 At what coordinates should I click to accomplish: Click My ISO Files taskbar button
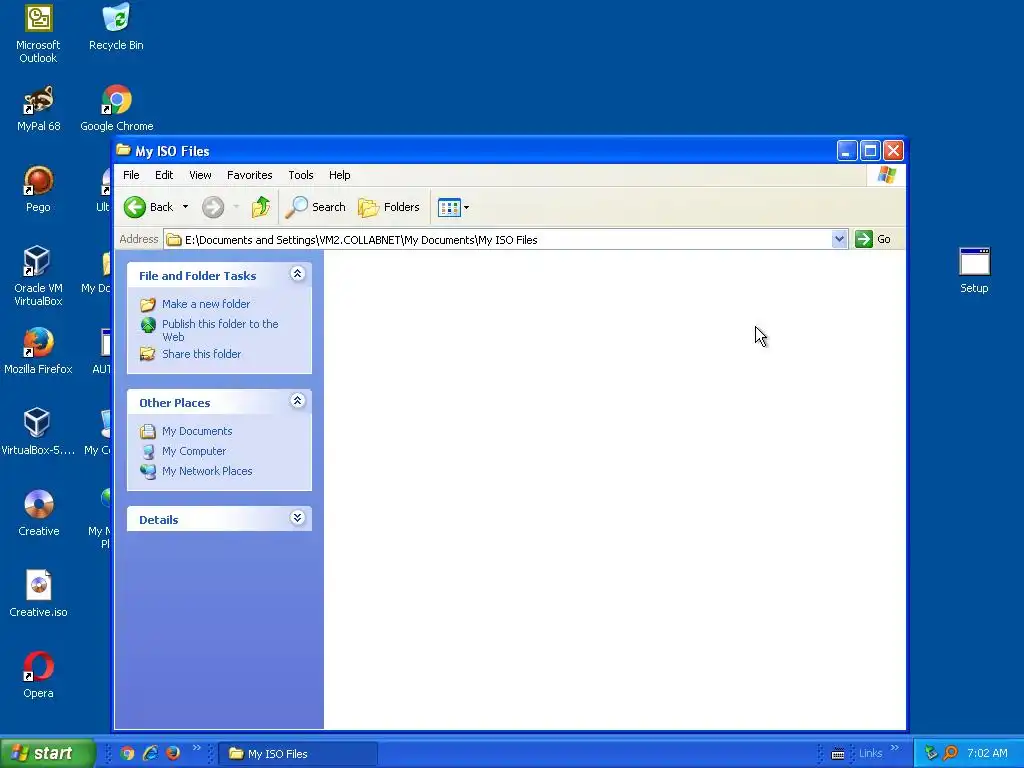pos(297,754)
